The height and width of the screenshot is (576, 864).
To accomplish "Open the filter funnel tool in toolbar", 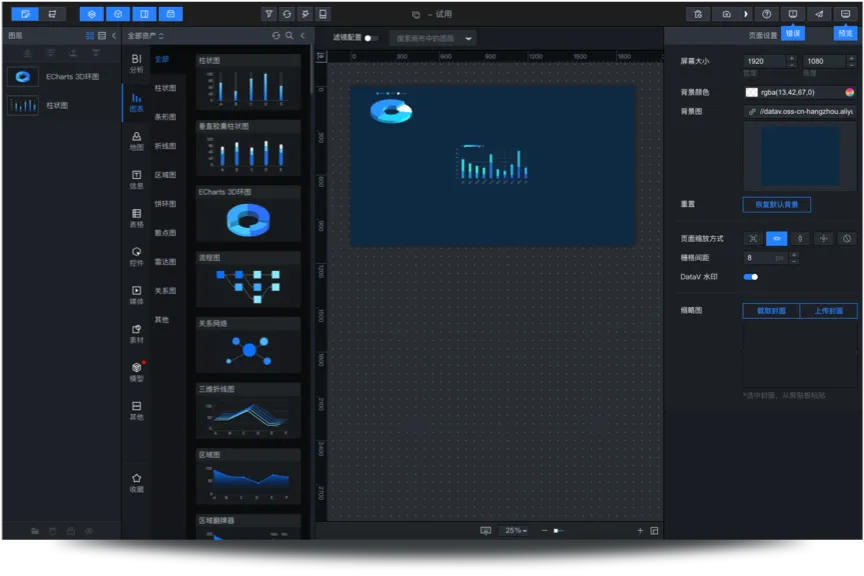I will pyautogui.click(x=269, y=14).
